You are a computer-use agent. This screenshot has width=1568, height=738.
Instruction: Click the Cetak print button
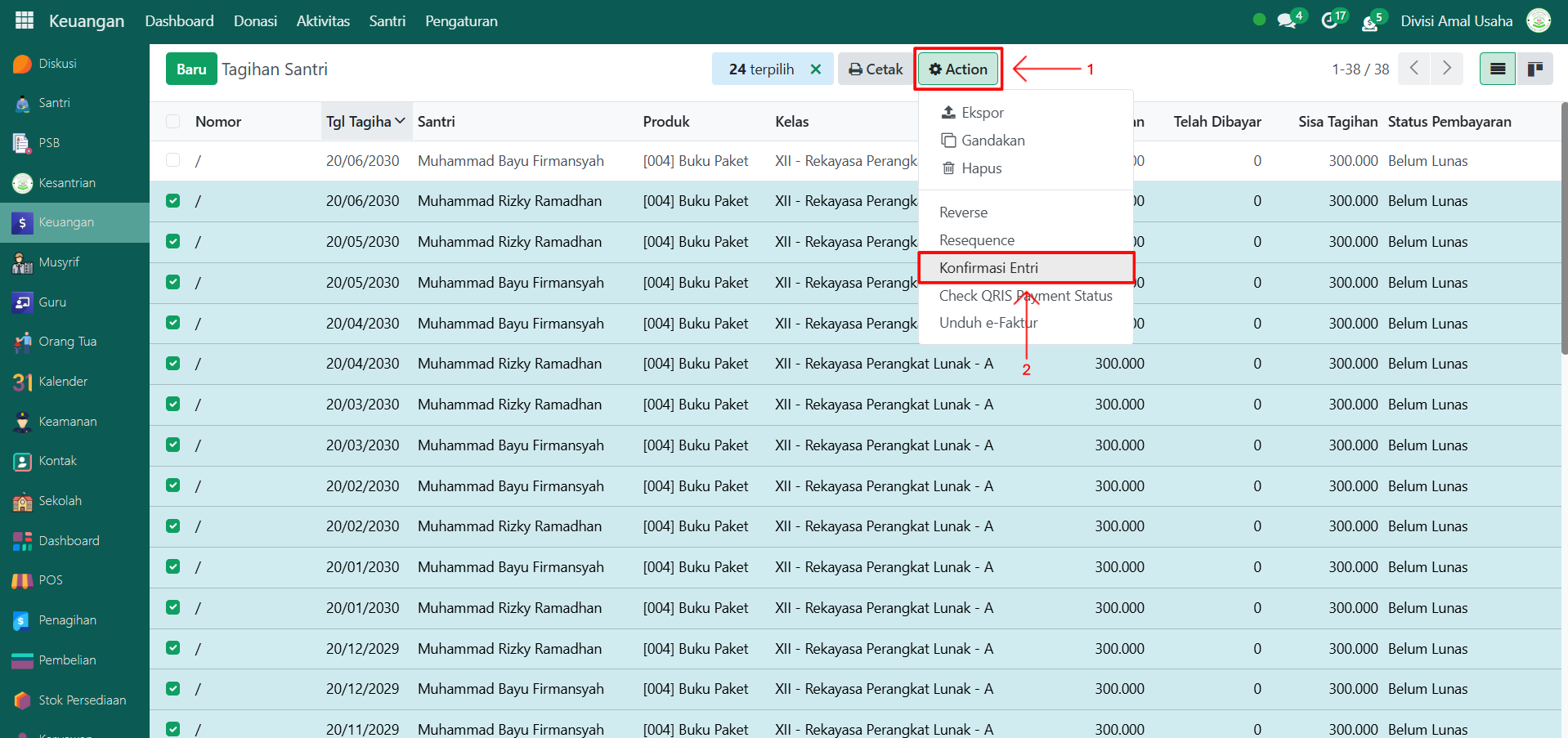point(876,69)
